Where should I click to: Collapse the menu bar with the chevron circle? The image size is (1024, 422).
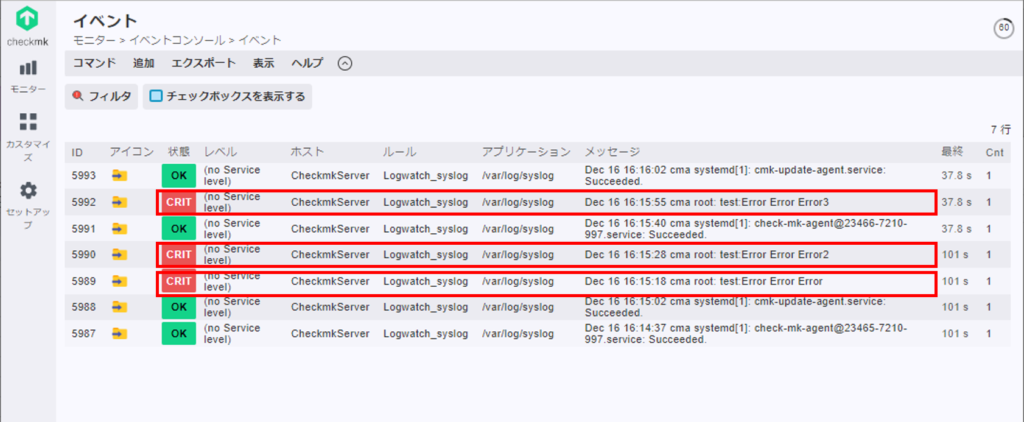point(345,63)
